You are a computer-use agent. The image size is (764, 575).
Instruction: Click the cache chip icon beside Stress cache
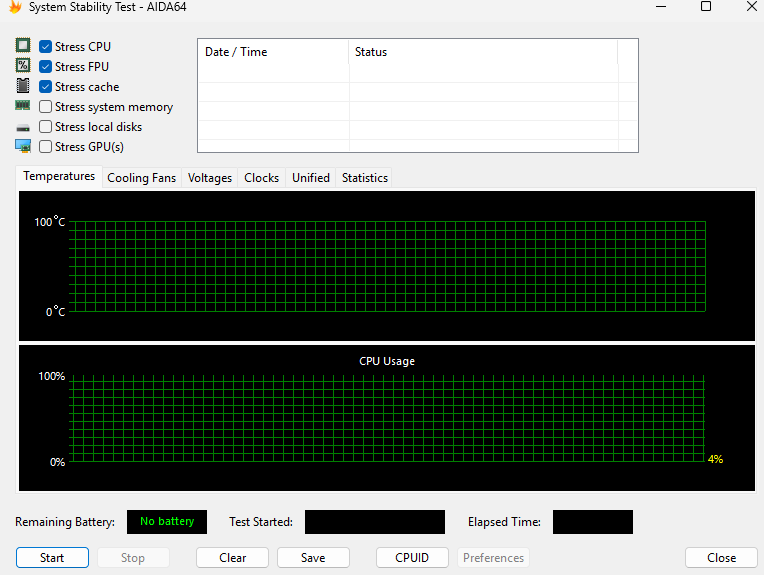click(x=23, y=85)
